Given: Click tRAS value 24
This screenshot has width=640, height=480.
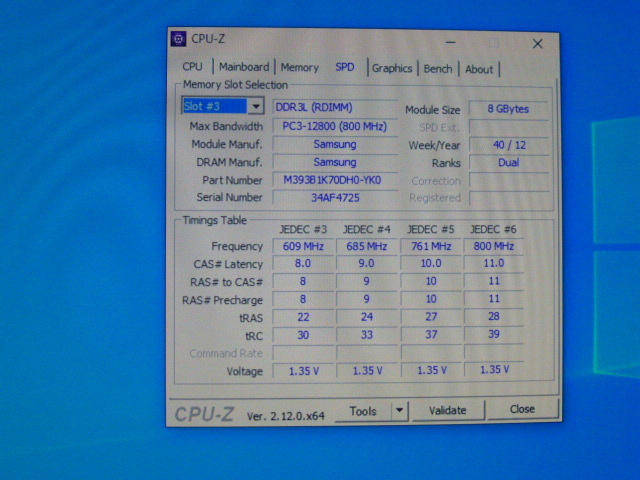Looking at the screenshot, I should coord(367,317).
